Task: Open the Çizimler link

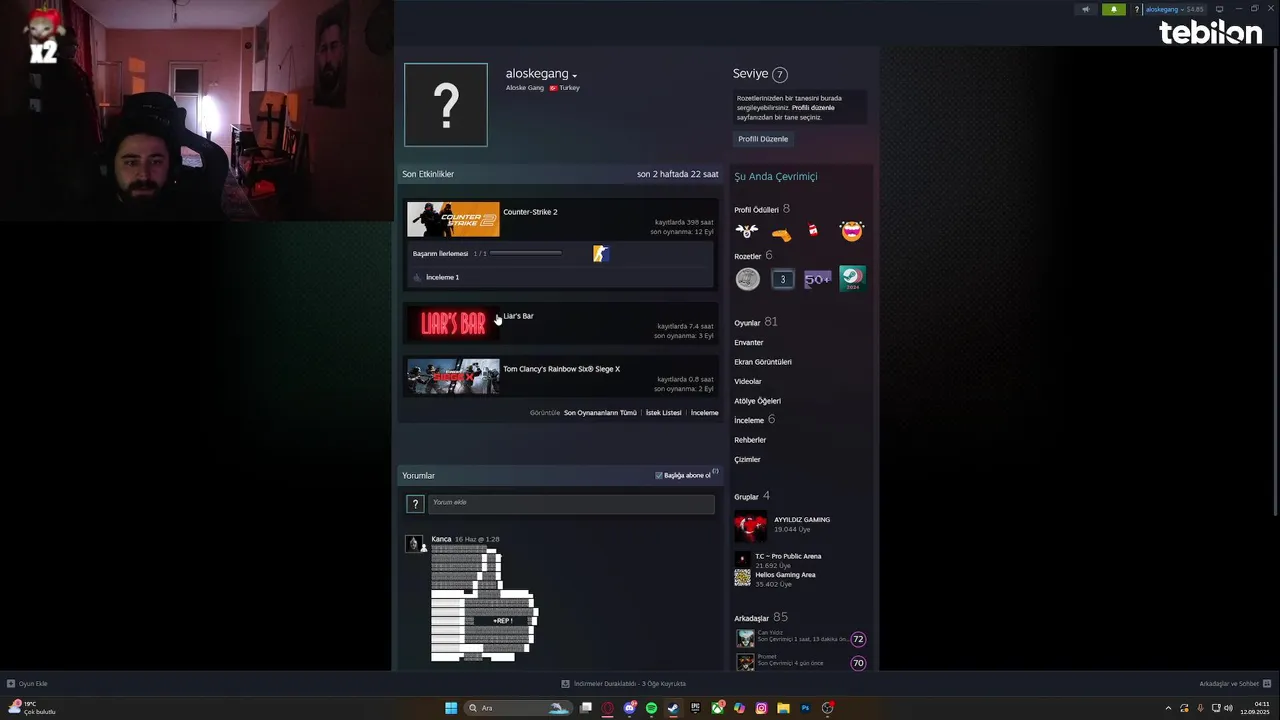Action: pos(747,460)
